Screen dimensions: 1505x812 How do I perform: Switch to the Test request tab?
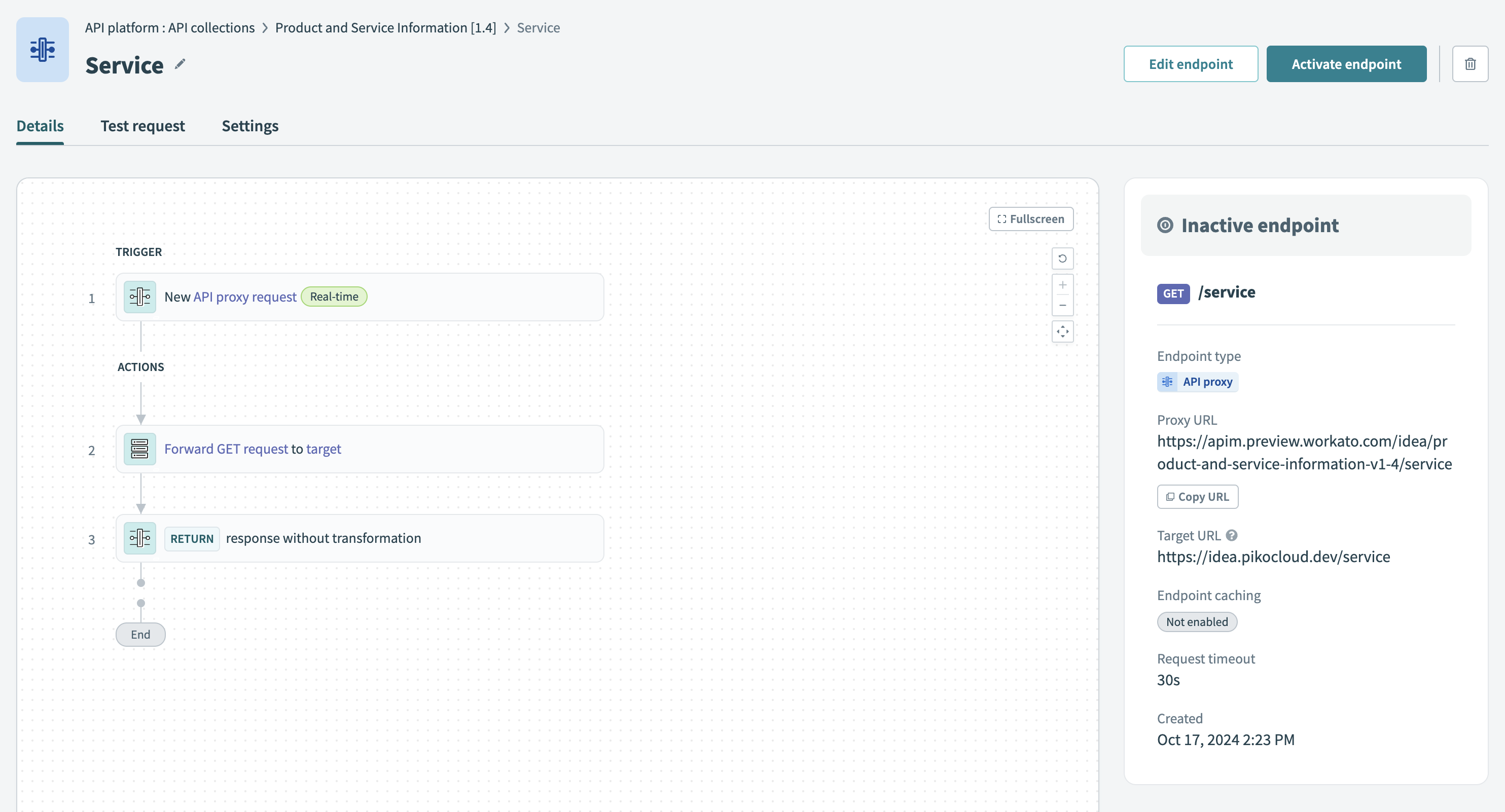point(142,126)
